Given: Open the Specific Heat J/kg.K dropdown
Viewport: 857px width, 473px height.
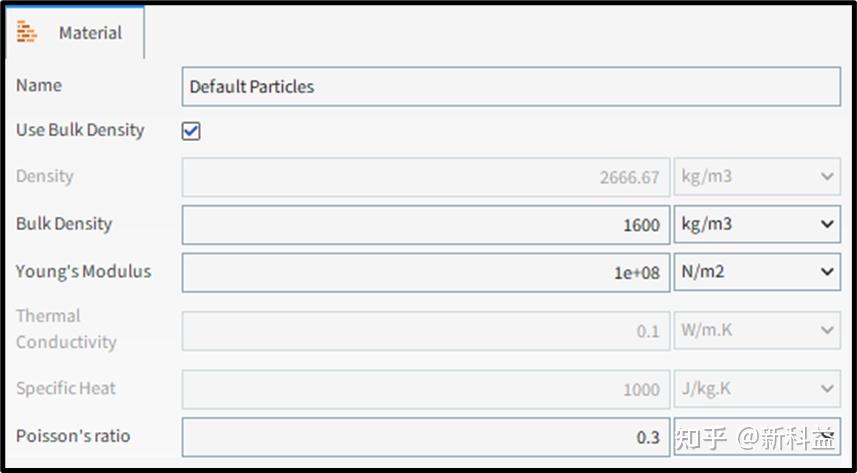Looking at the screenshot, I should coord(756,389).
